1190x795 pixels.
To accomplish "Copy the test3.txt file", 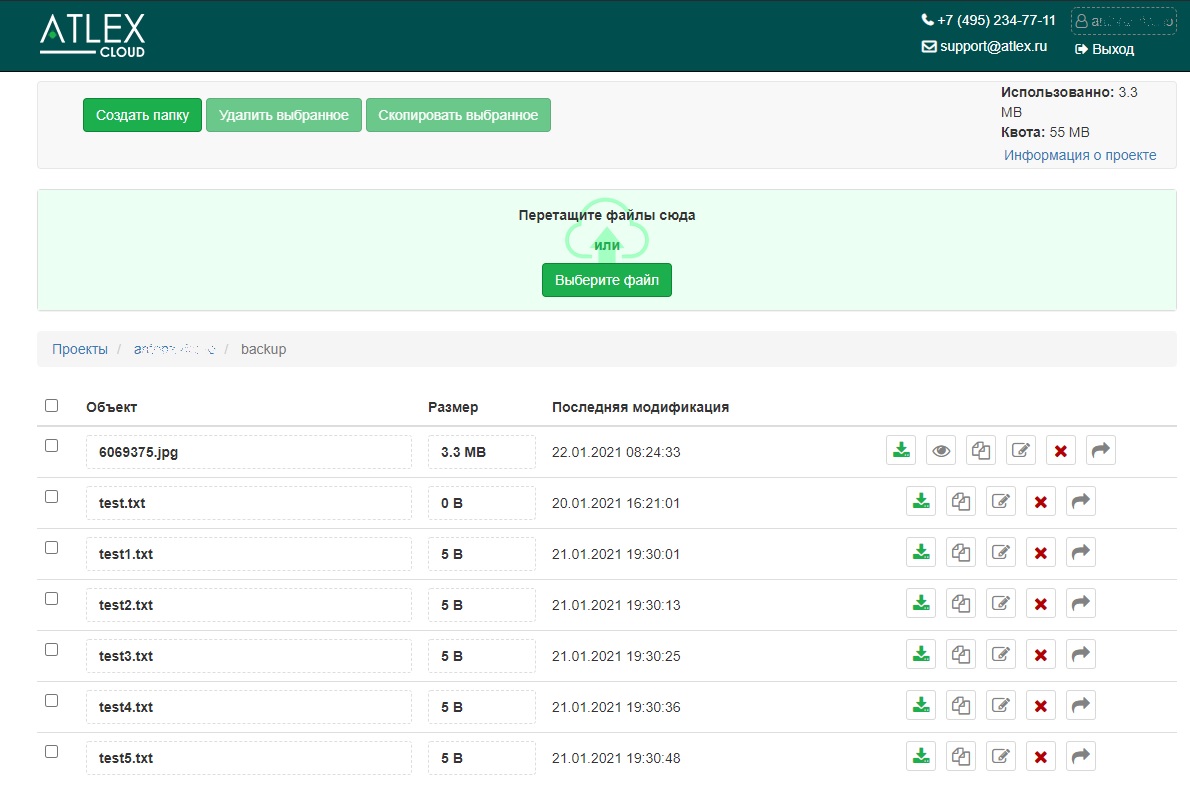I will pyautogui.click(x=961, y=654).
